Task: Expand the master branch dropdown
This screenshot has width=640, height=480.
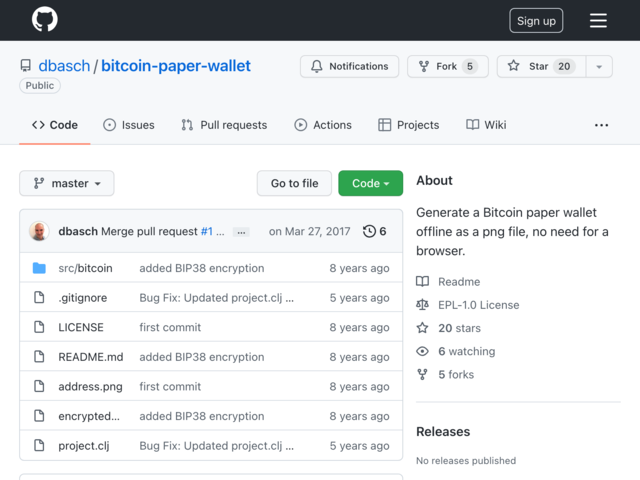Action: coord(67,183)
